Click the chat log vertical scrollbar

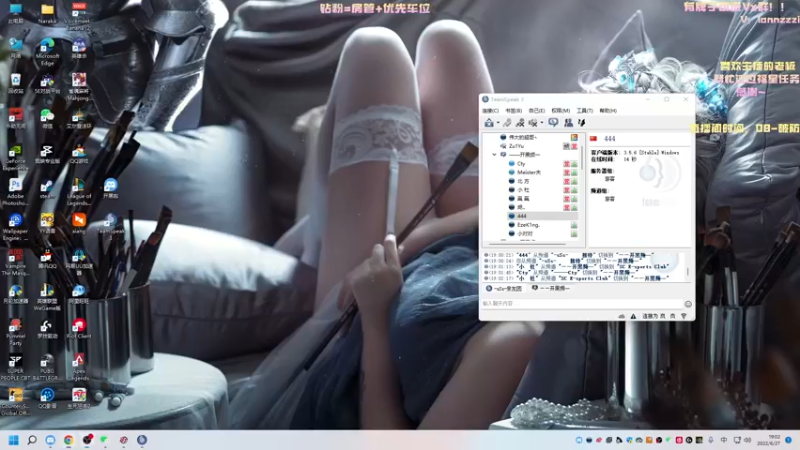(688, 272)
